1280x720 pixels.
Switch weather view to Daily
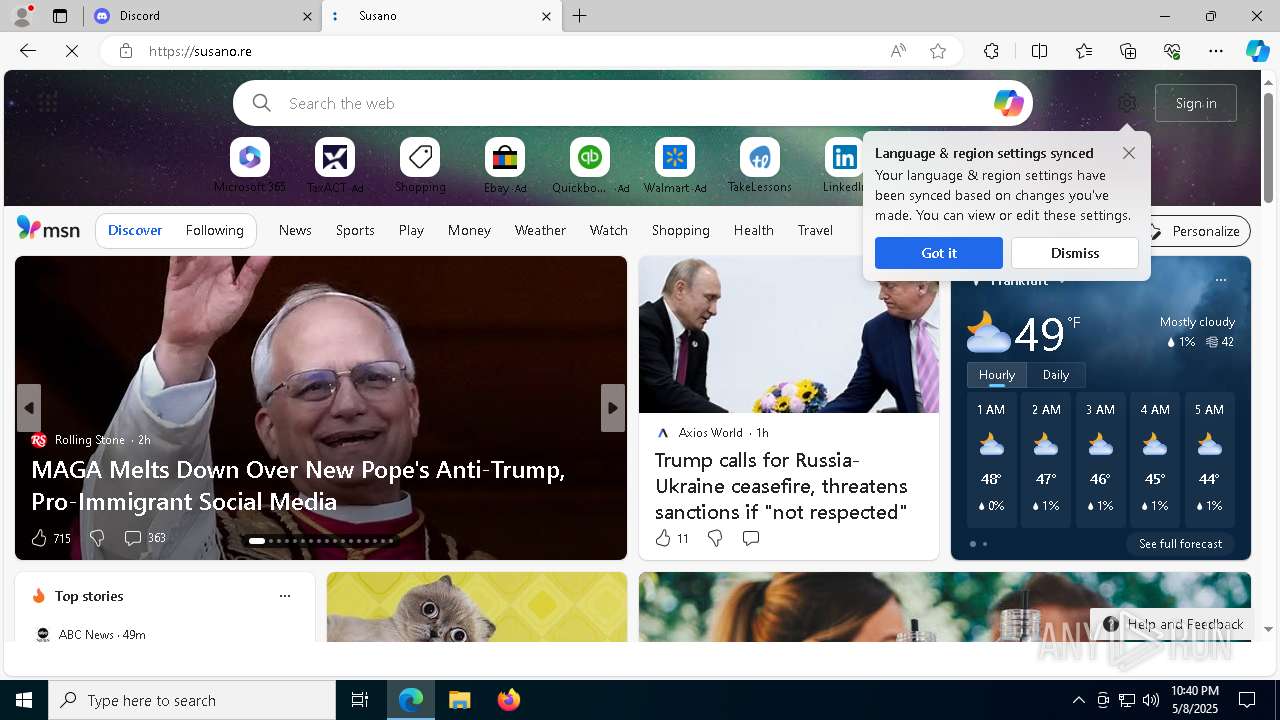coord(1056,375)
